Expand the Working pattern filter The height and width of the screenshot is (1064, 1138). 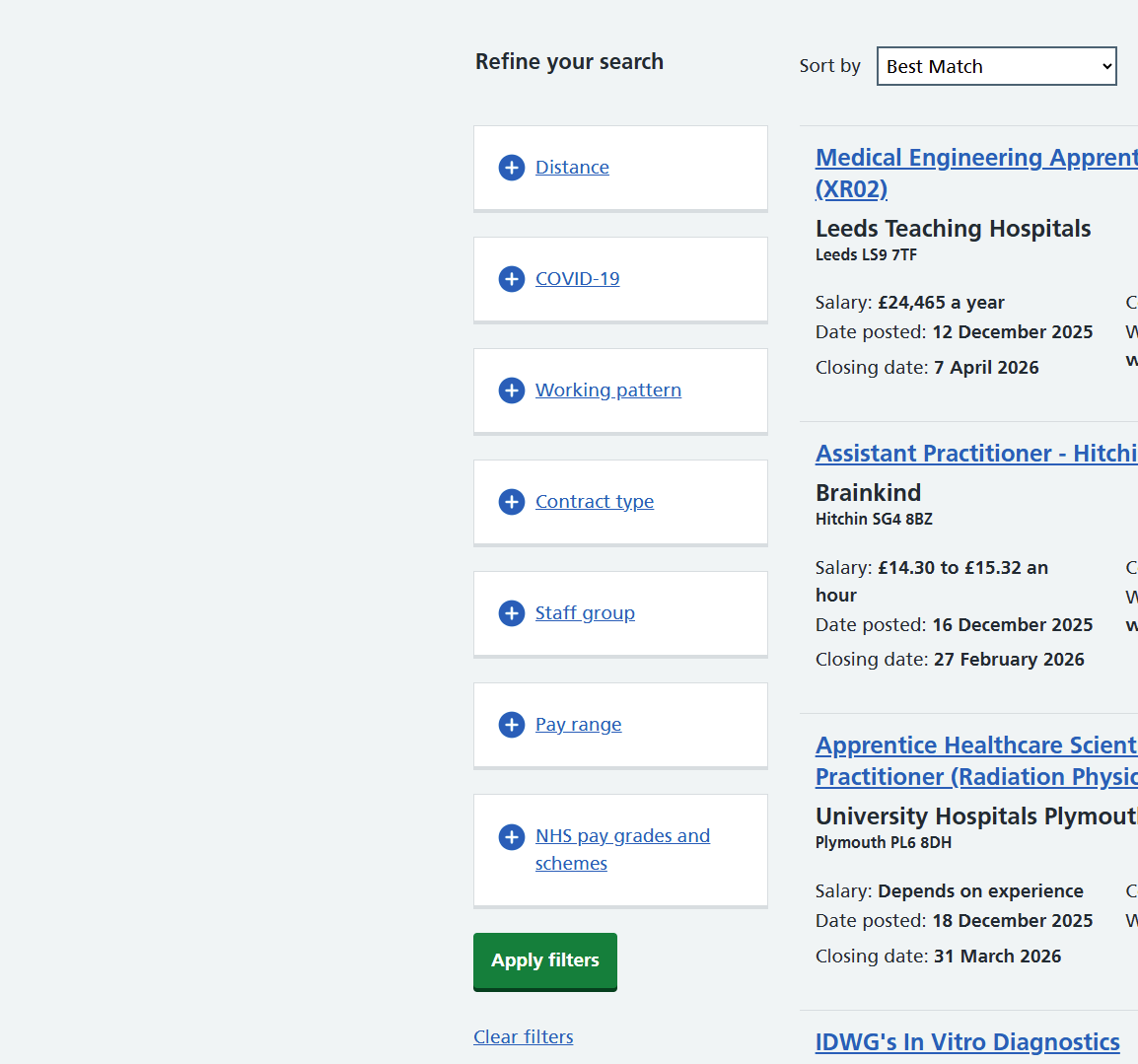[607, 390]
